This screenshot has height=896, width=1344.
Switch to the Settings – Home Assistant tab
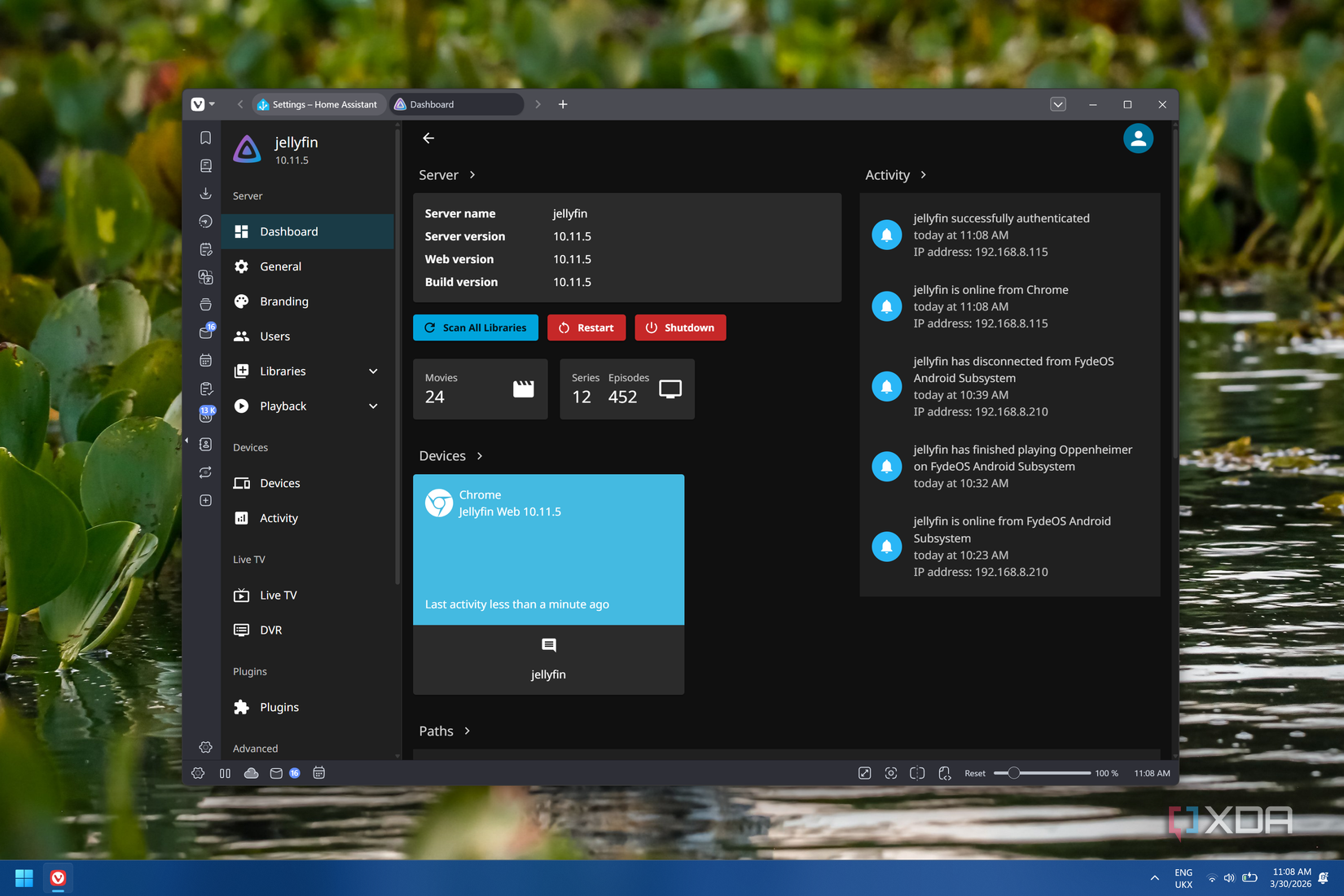tap(318, 104)
